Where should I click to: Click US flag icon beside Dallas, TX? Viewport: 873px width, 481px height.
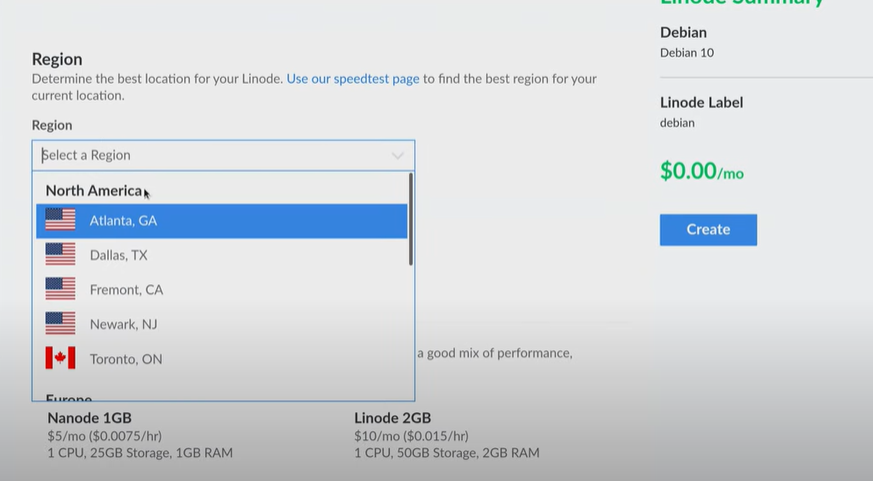(x=60, y=254)
